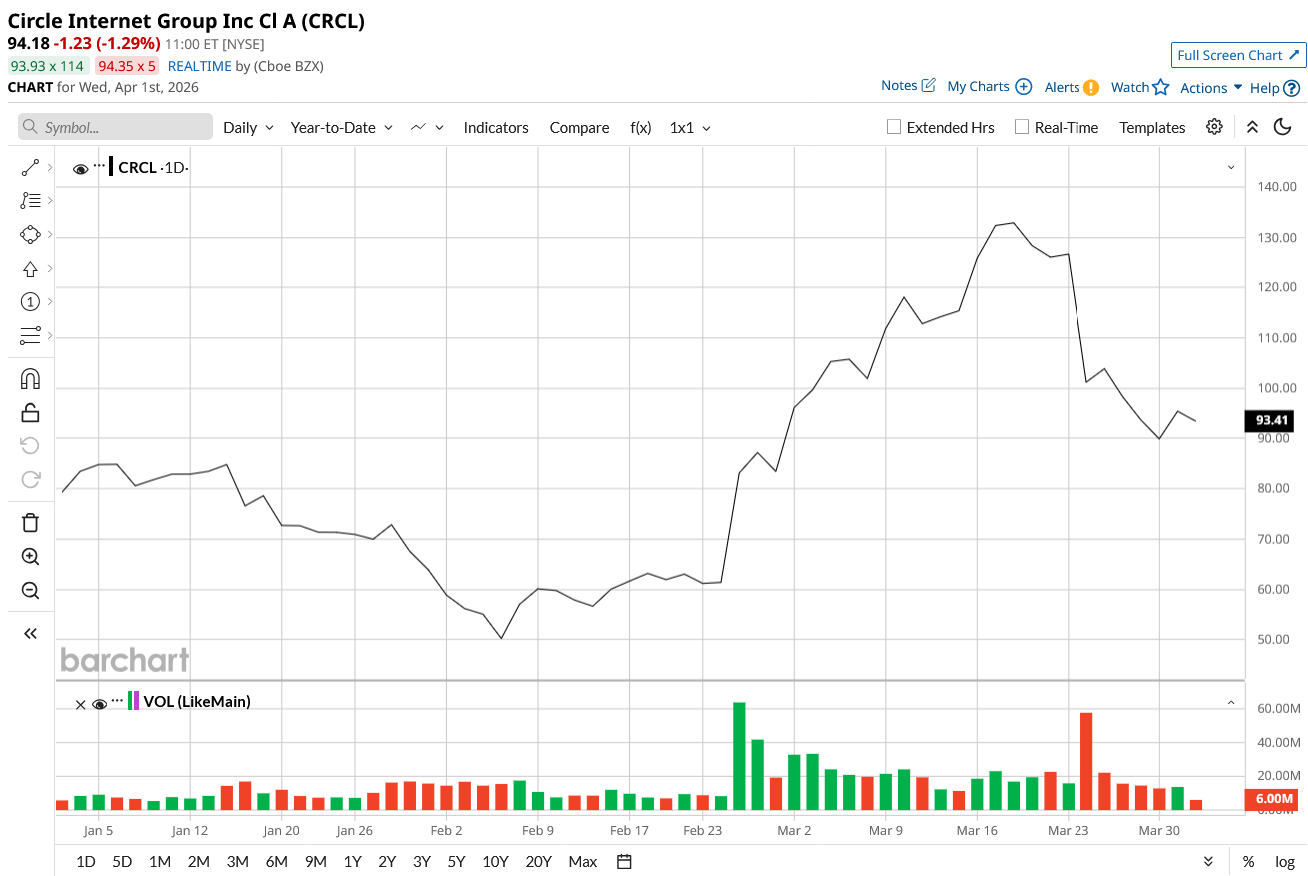Open the chart type dropdown
The height and width of the screenshot is (876, 1308).
point(427,127)
